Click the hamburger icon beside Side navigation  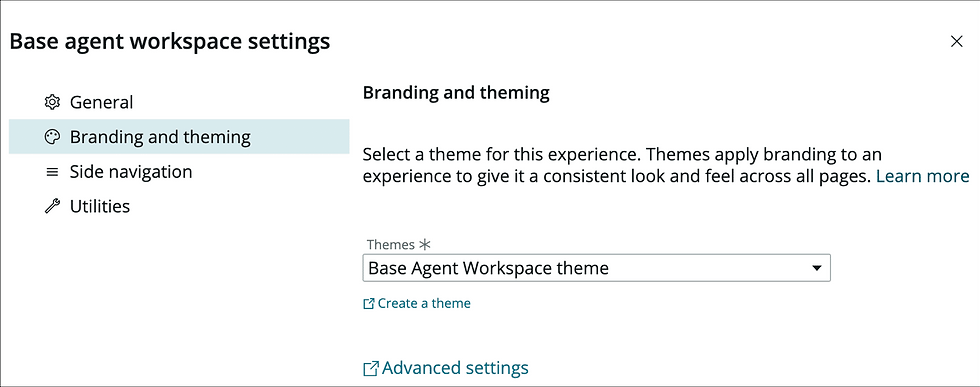coord(52,172)
